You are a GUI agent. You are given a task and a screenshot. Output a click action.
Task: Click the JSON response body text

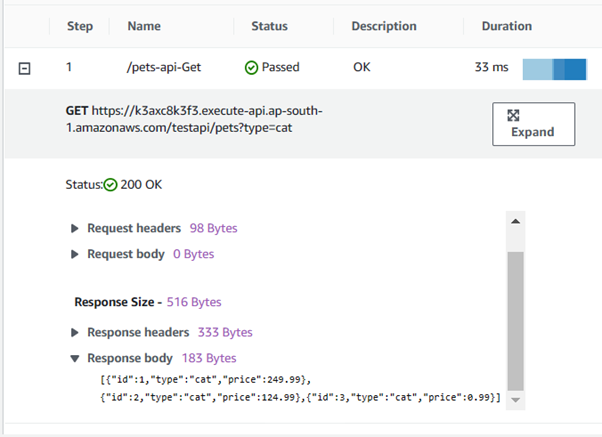pyautogui.click(x=300, y=389)
